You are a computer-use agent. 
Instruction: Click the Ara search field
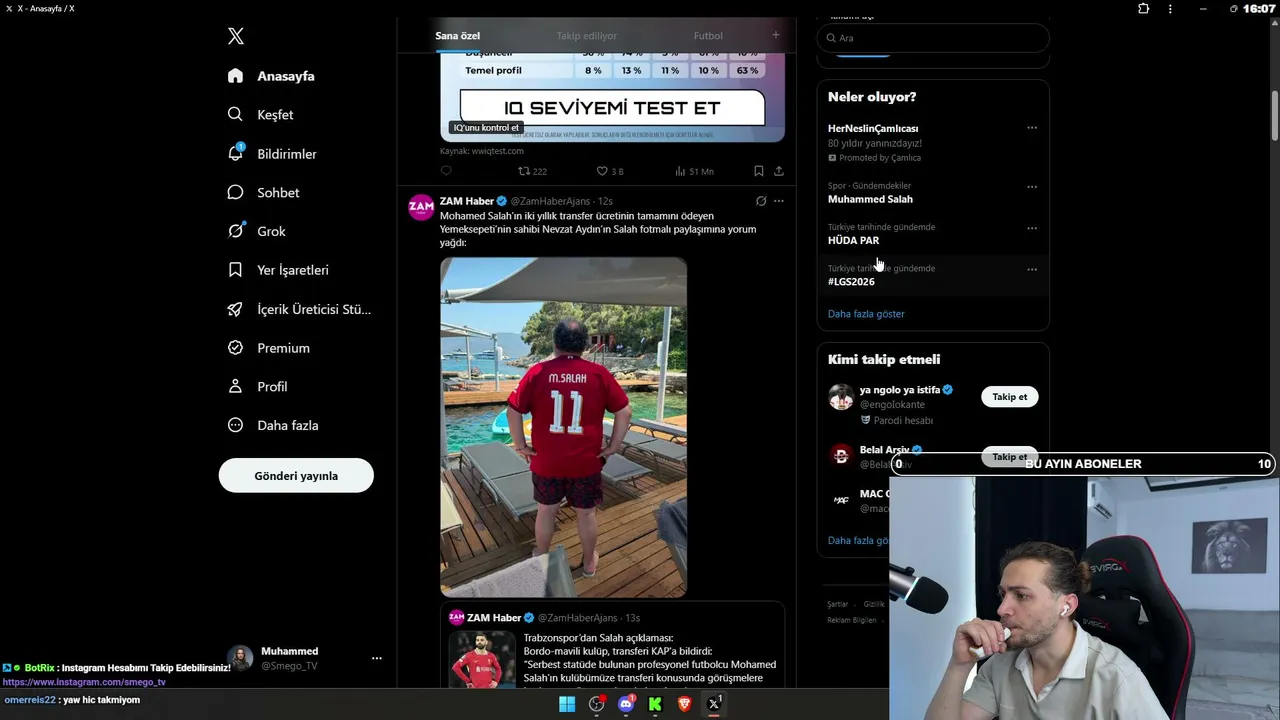coord(933,38)
